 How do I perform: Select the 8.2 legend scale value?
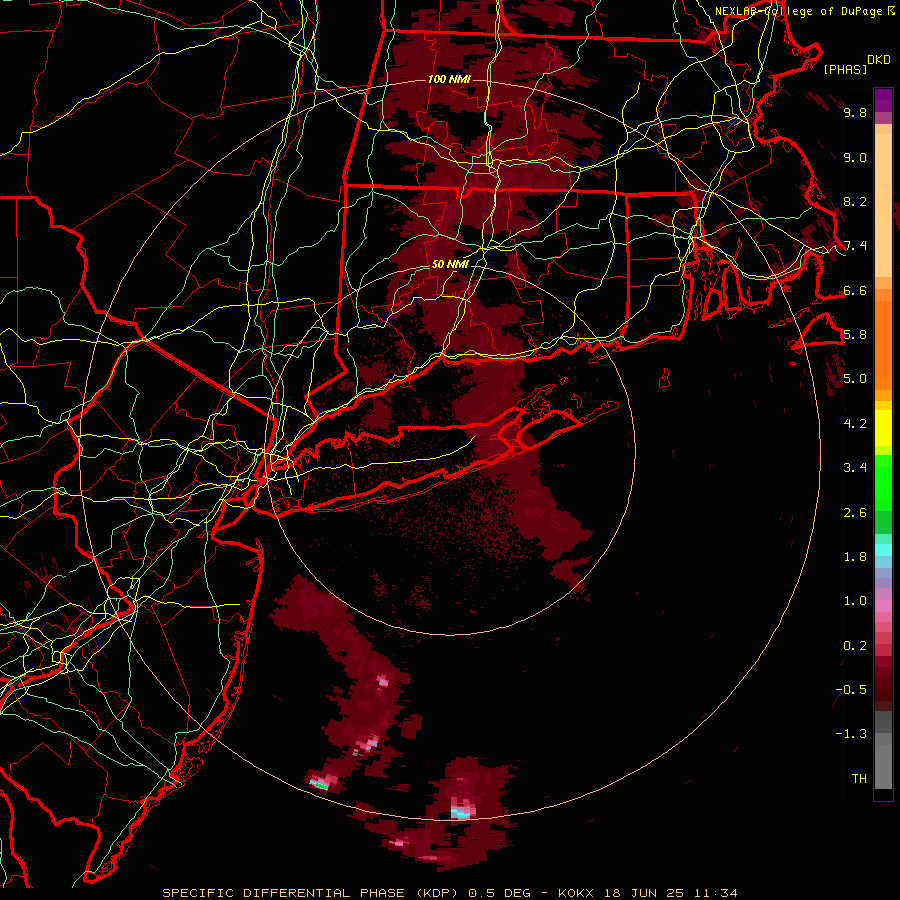tap(855, 201)
